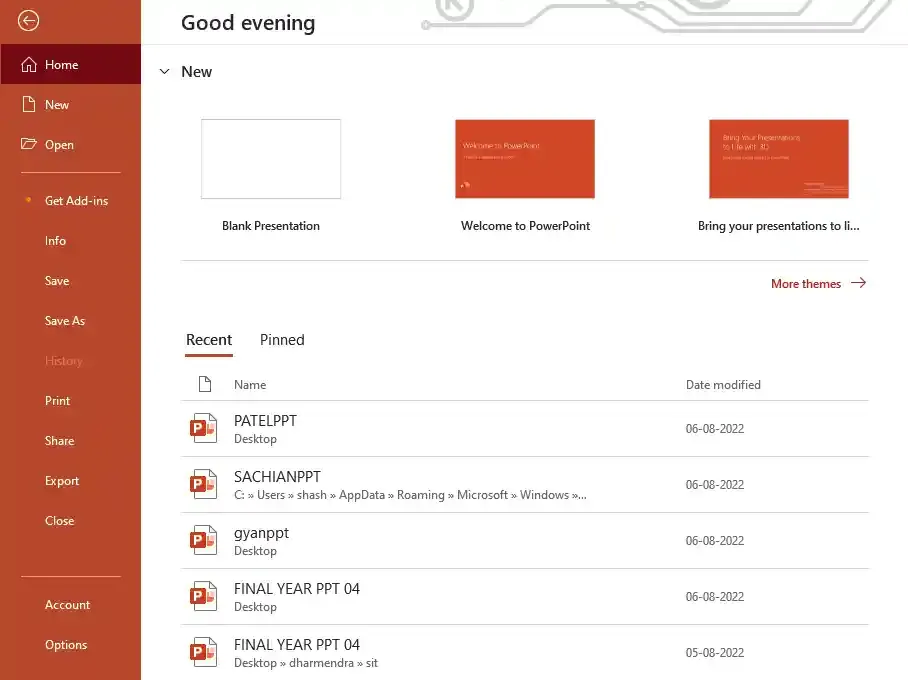
Task: Click the 06-08-2022 date for PATELPPT
Action: coord(715,429)
